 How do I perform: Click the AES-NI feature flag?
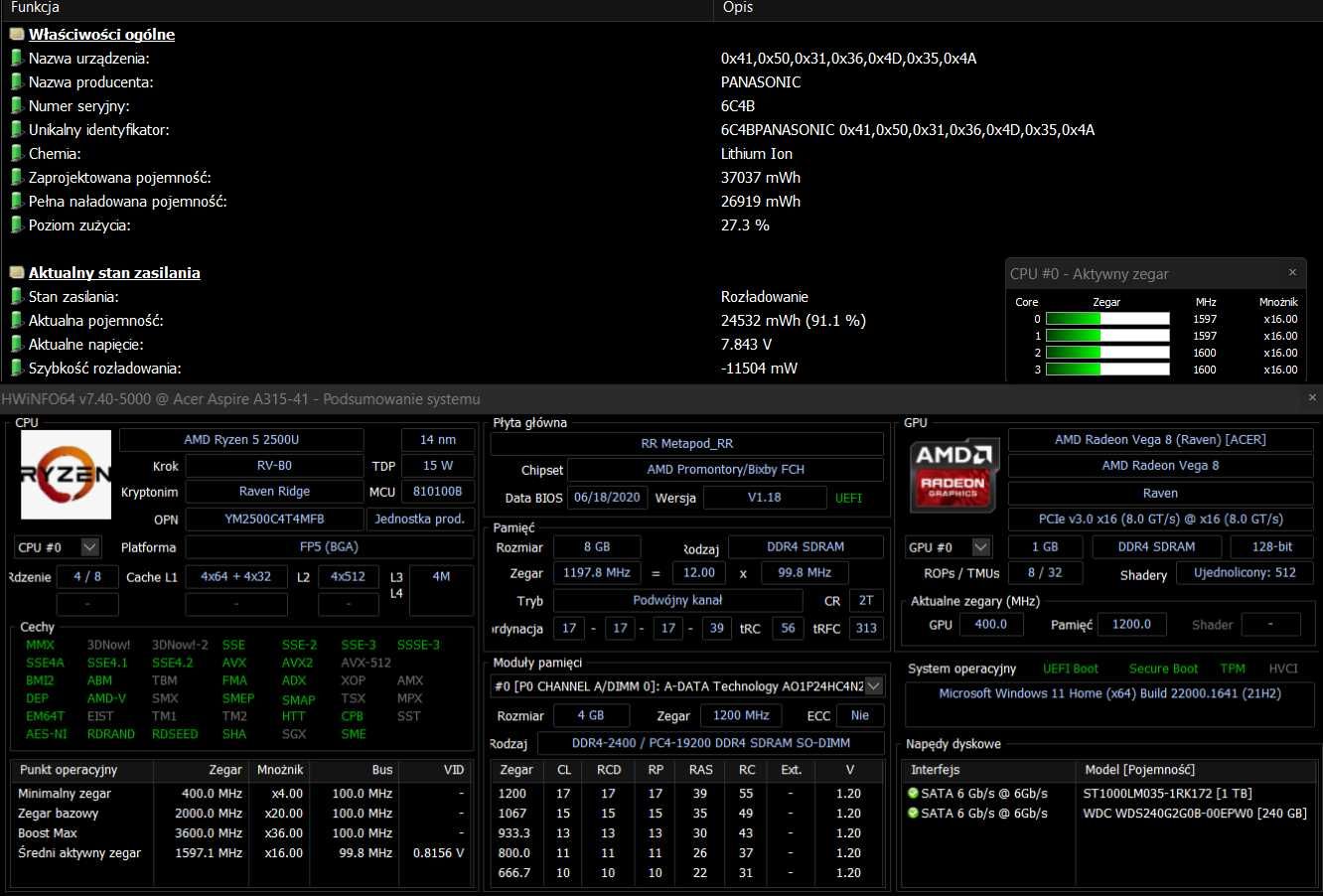(47, 734)
